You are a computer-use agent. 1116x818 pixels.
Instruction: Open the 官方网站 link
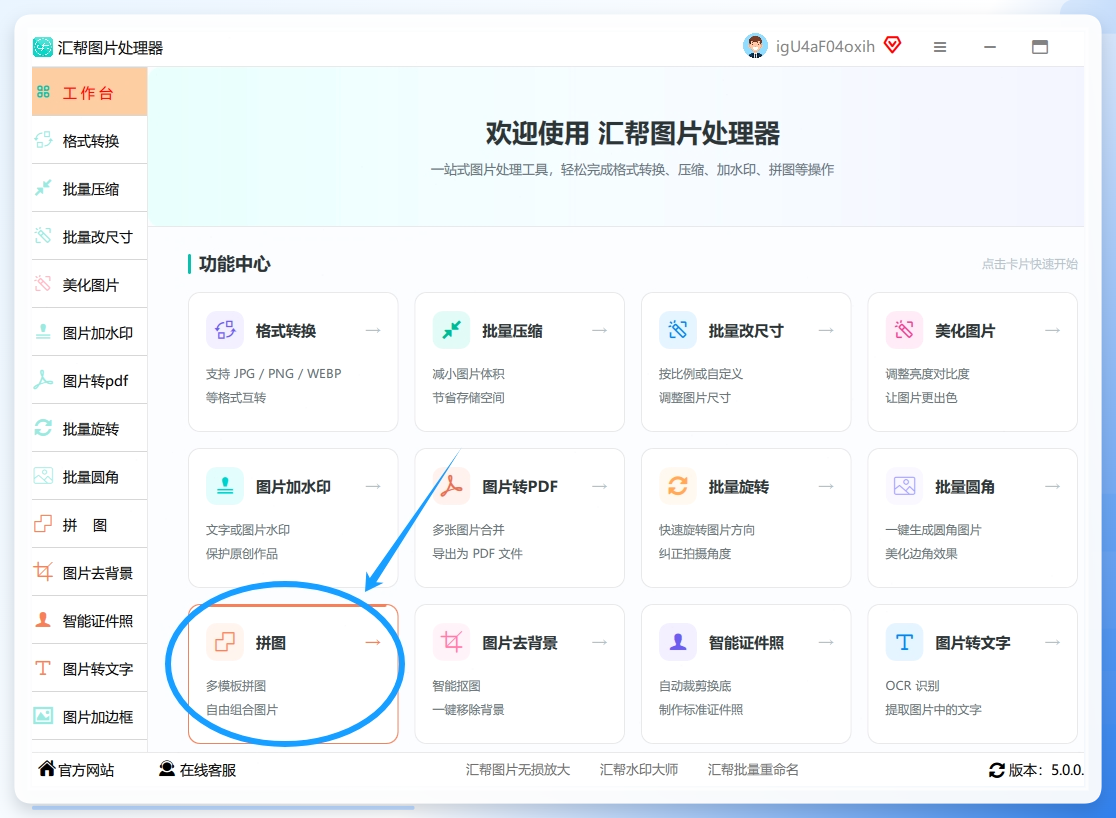(x=76, y=769)
